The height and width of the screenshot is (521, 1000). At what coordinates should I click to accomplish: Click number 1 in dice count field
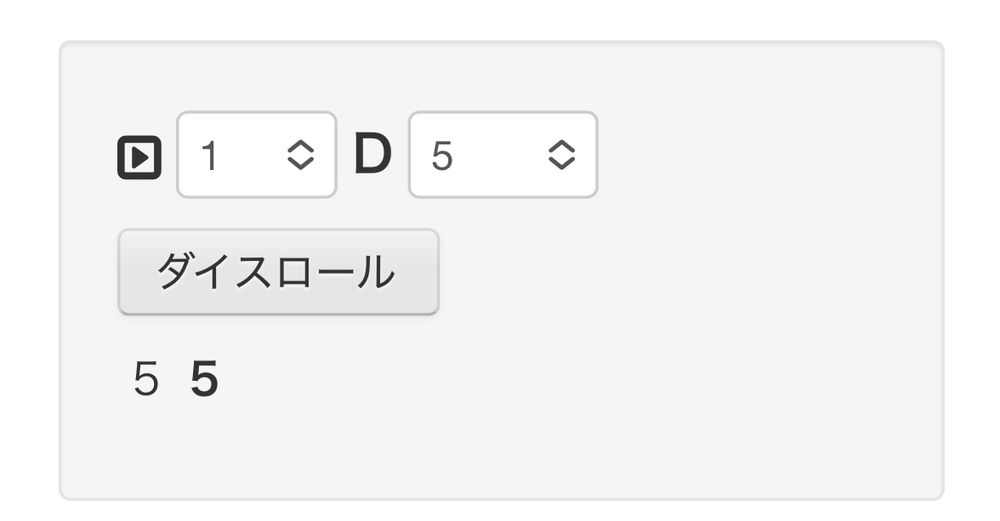(x=209, y=156)
